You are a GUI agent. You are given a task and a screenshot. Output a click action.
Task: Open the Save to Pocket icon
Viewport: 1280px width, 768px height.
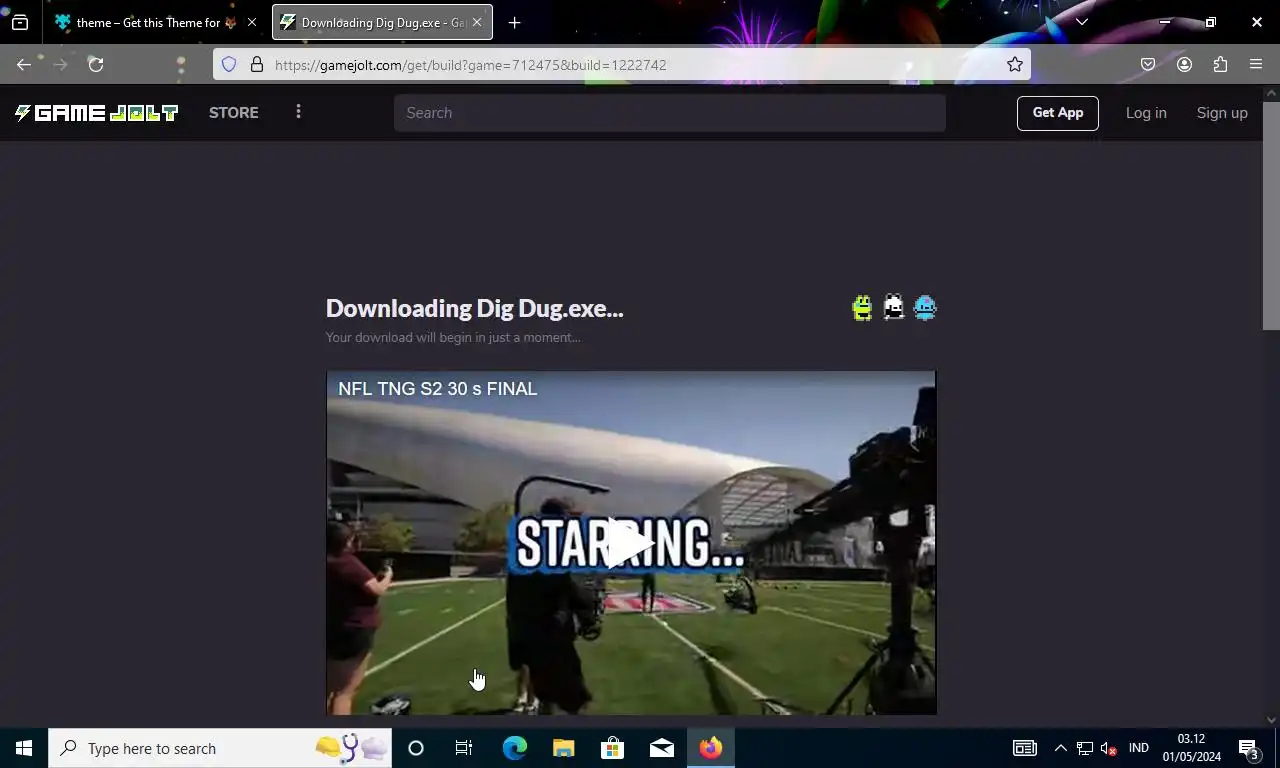click(x=1148, y=64)
